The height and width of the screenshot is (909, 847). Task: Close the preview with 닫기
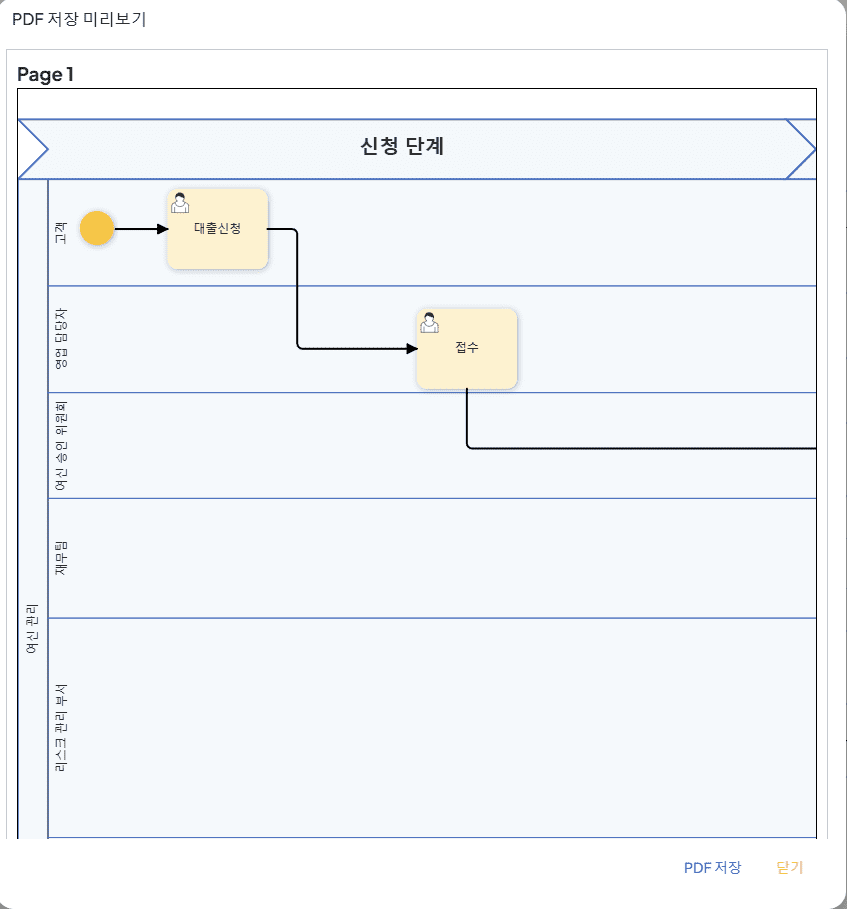[x=790, y=867]
